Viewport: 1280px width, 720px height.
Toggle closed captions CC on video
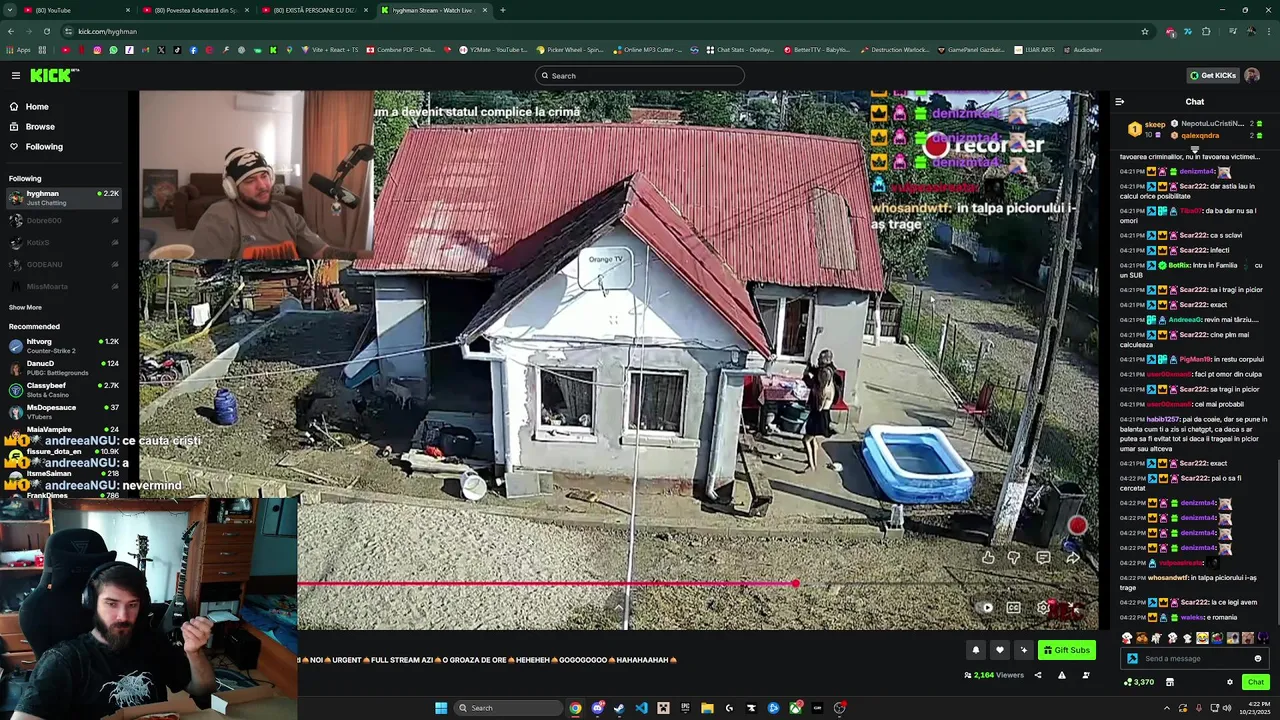tap(1013, 607)
